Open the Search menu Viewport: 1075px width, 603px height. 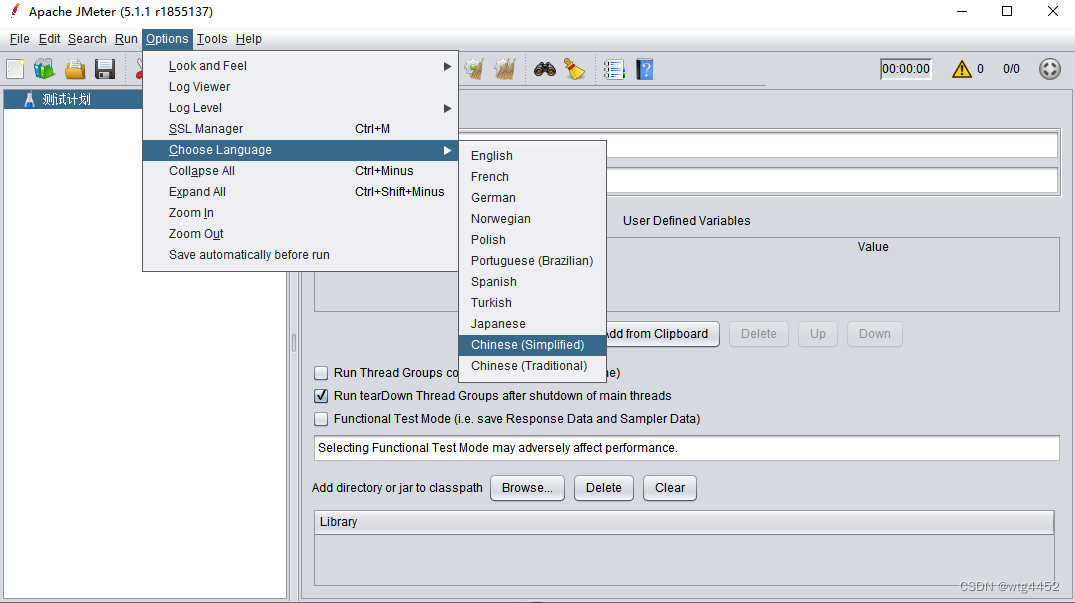tap(87, 39)
